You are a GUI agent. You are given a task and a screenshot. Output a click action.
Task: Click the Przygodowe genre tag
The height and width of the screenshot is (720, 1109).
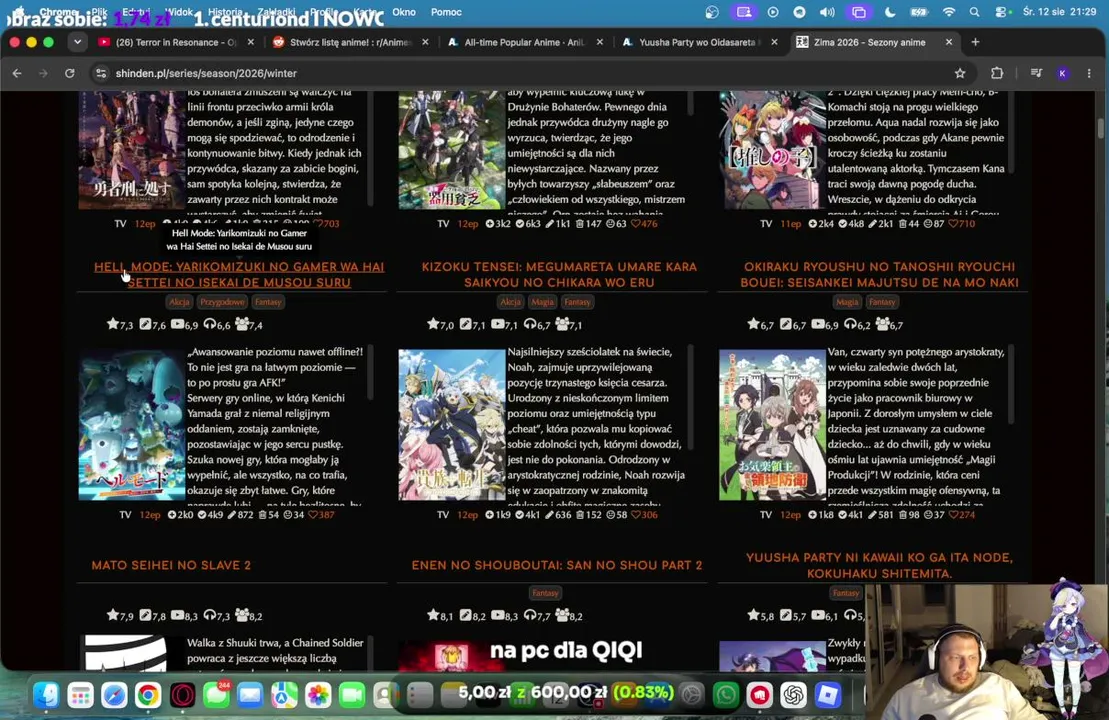click(222, 302)
